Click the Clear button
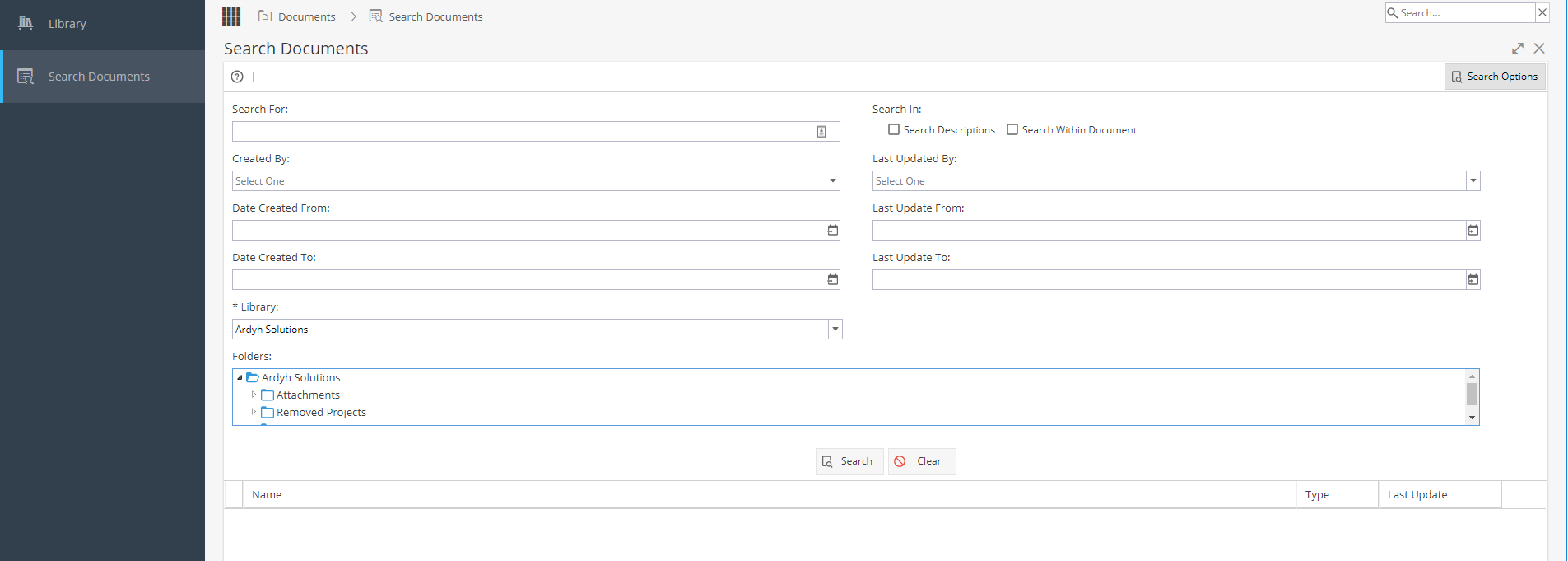 pos(922,461)
